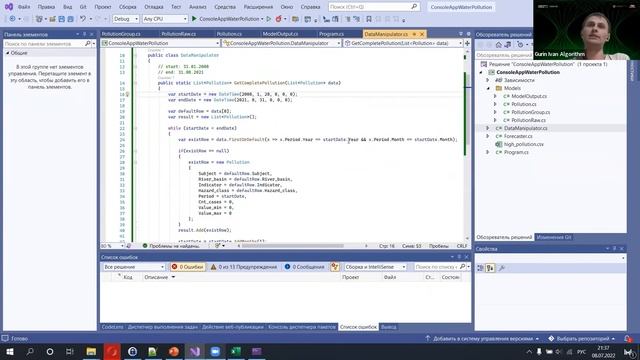Open Excel from the taskbar
The width and height of the screenshot is (640, 360).
pos(236,351)
